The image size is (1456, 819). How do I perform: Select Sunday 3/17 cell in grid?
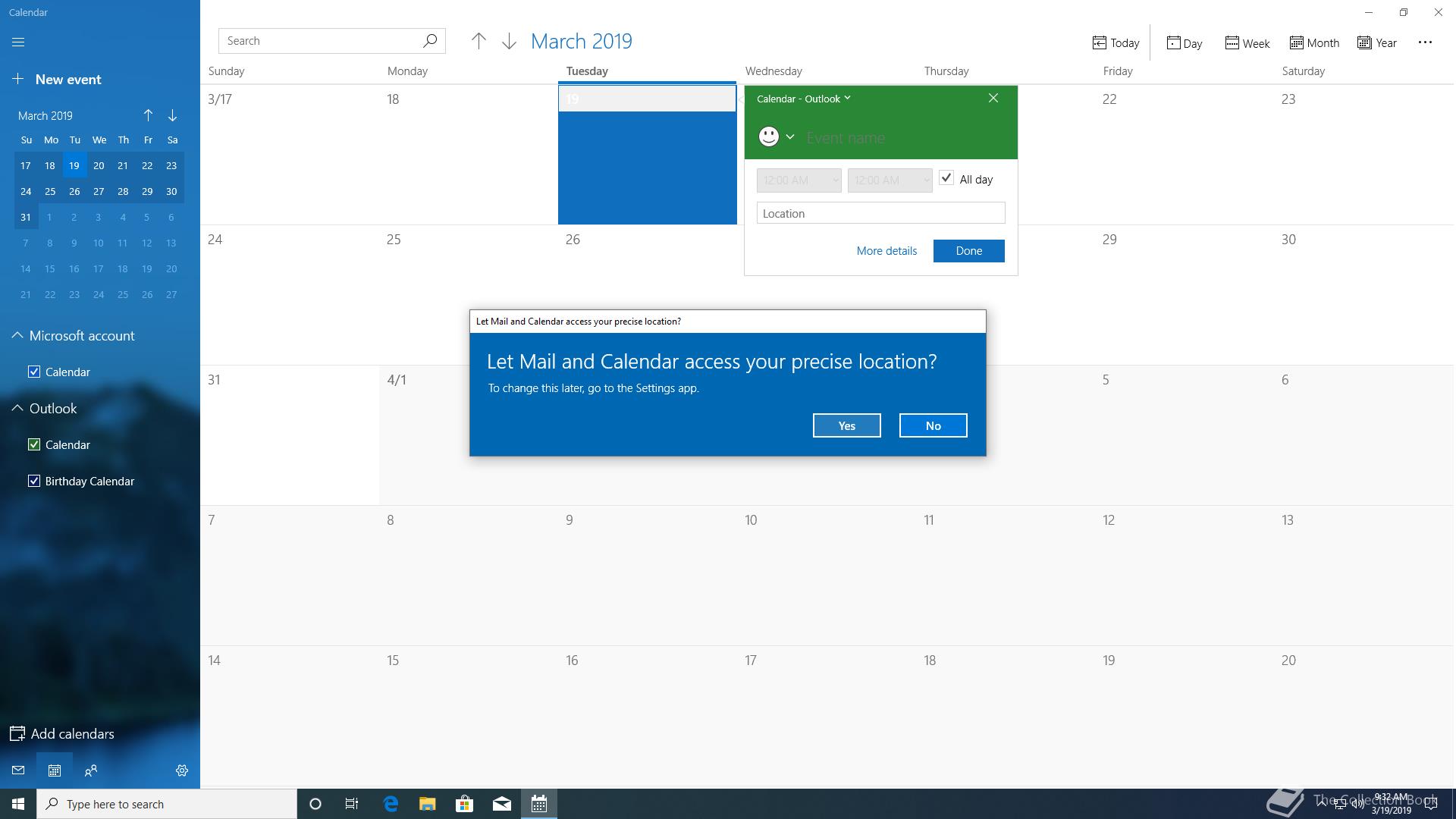click(290, 155)
